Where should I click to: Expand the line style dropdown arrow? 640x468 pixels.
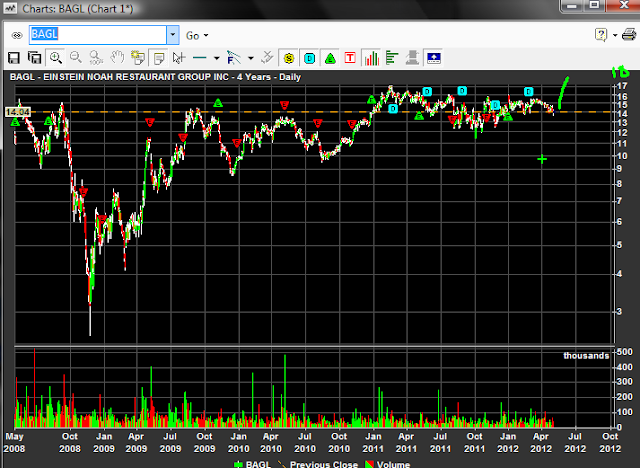[x=217, y=58]
